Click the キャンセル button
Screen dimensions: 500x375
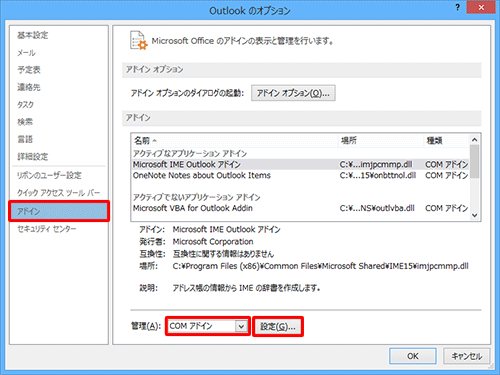[467, 356]
